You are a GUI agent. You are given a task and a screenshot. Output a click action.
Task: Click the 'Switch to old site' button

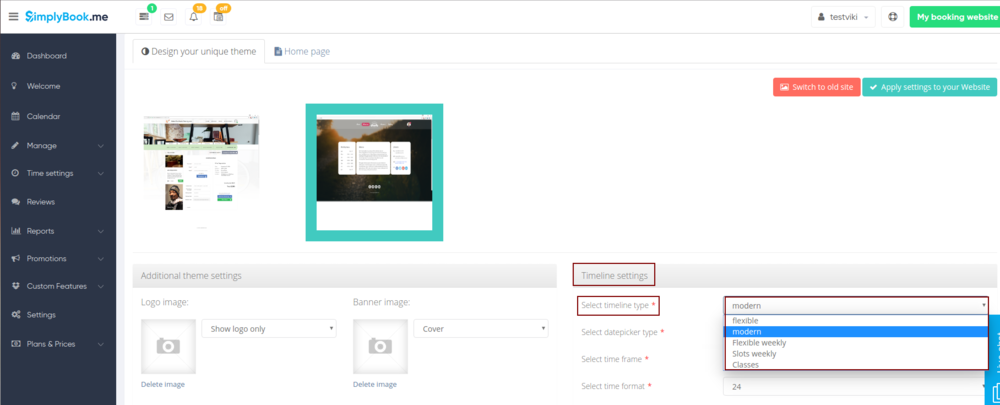816,87
